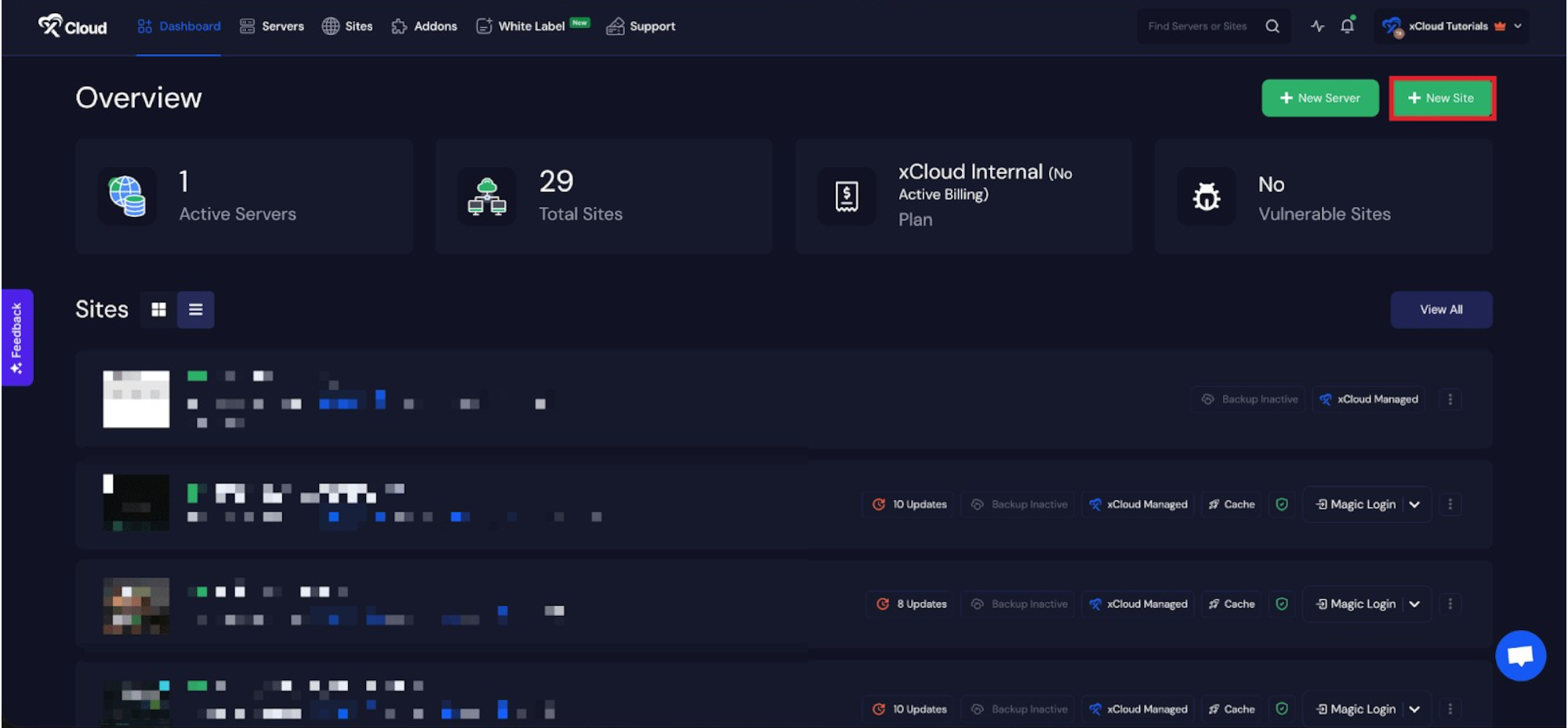Click the Support headset icon
This screenshot has width=1568, height=728.
615,26
